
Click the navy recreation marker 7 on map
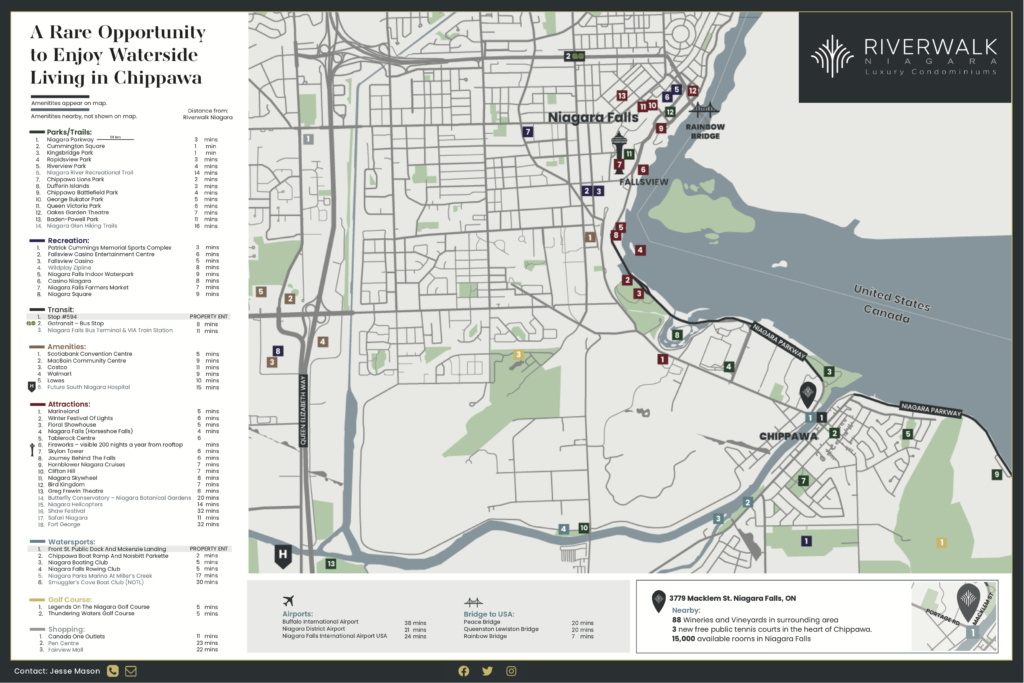pos(528,132)
